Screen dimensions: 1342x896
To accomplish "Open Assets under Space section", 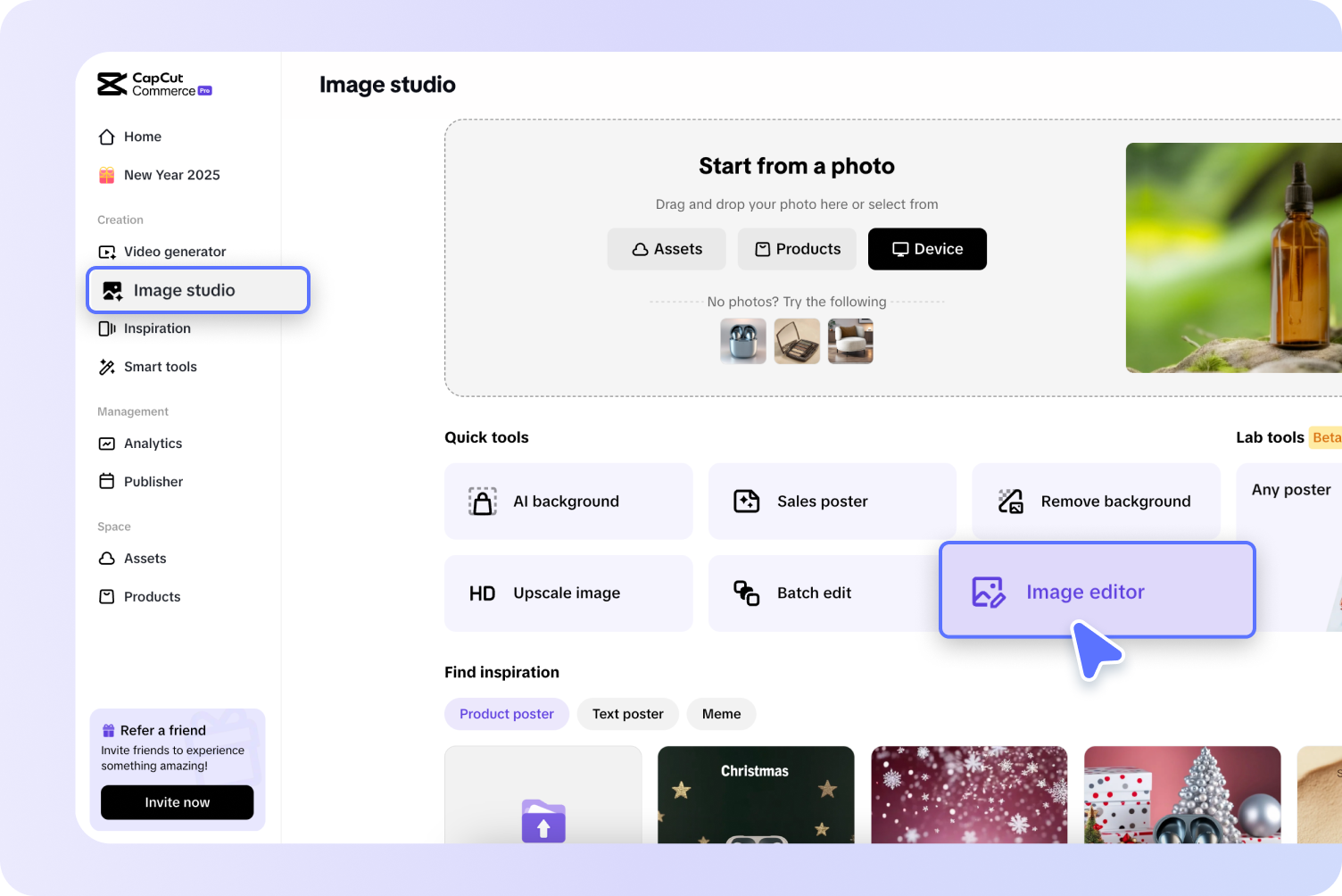I will tap(144, 559).
